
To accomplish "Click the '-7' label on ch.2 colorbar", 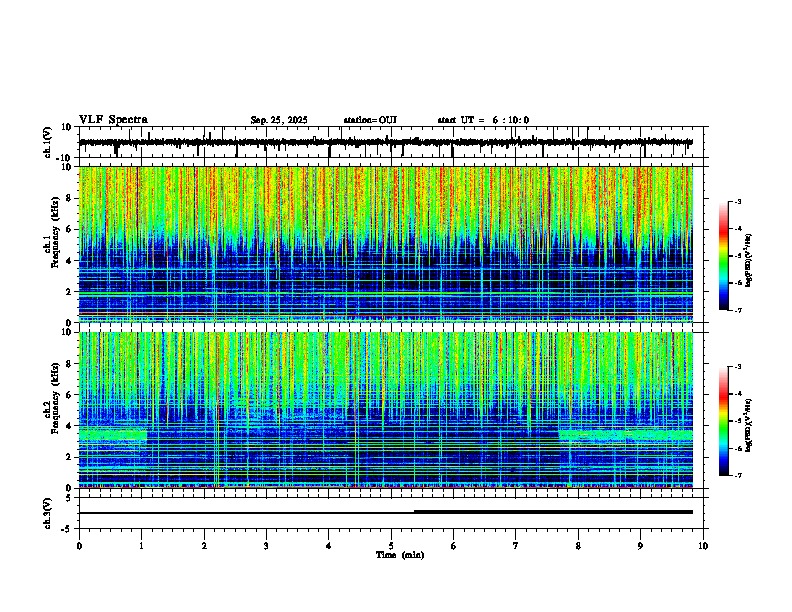I will 737,475.
